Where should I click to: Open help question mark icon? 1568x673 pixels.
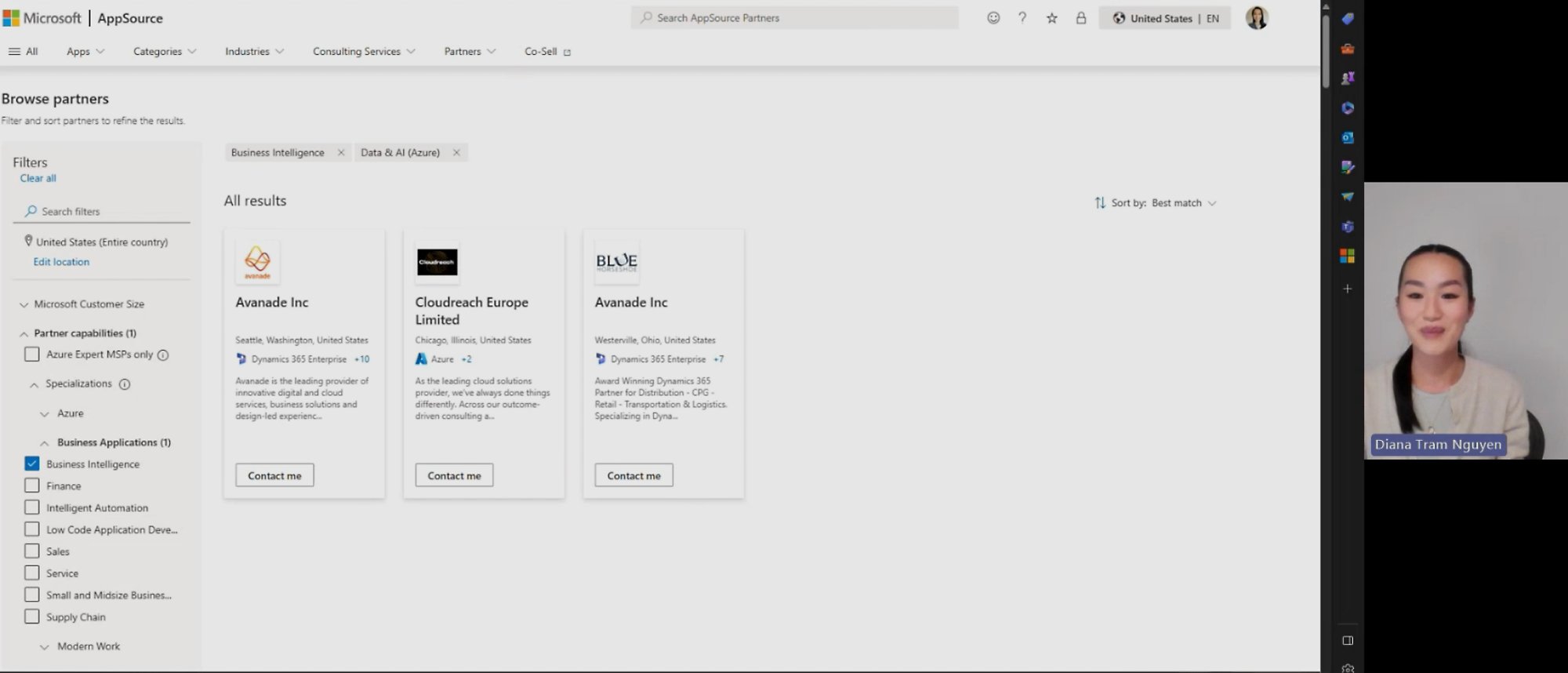point(1022,17)
